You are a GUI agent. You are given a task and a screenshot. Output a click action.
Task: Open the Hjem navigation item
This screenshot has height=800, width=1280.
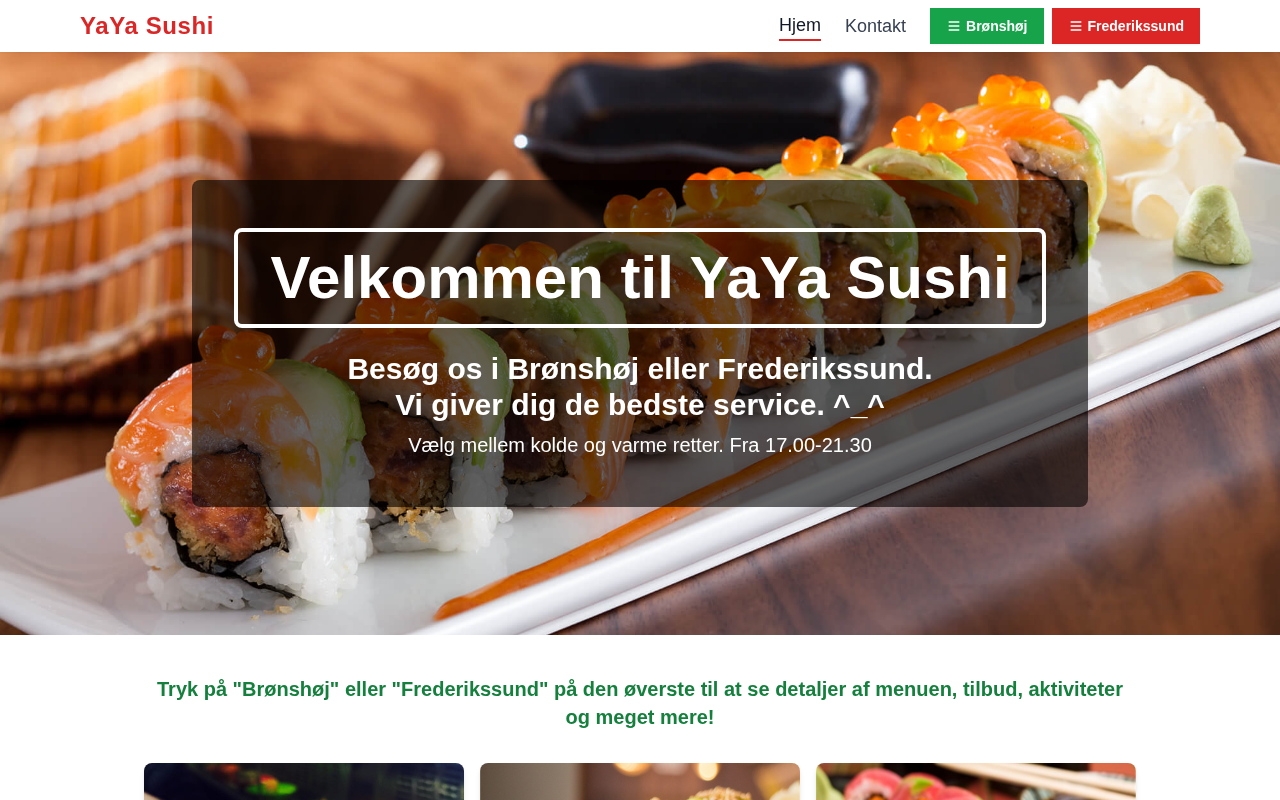click(x=800, y=26)
